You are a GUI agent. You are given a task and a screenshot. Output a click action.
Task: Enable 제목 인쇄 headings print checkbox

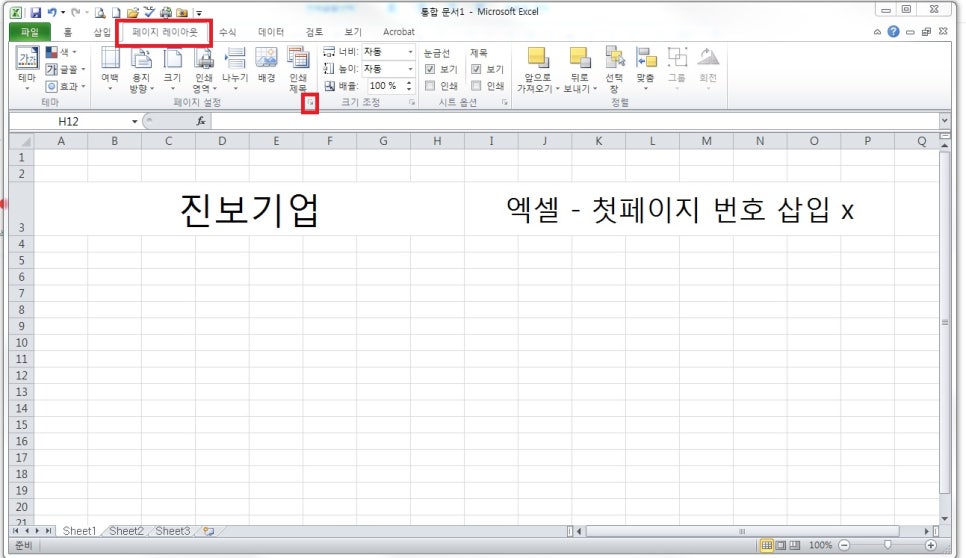(476, 86)
